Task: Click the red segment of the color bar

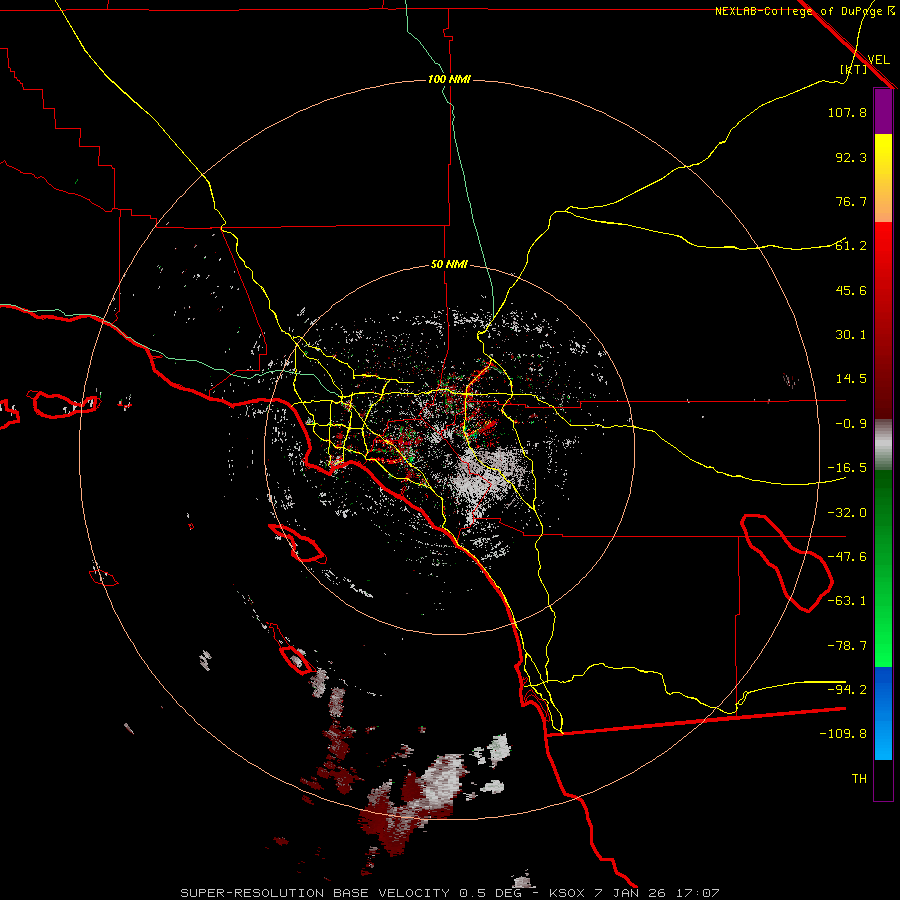Action: [883, 320]
